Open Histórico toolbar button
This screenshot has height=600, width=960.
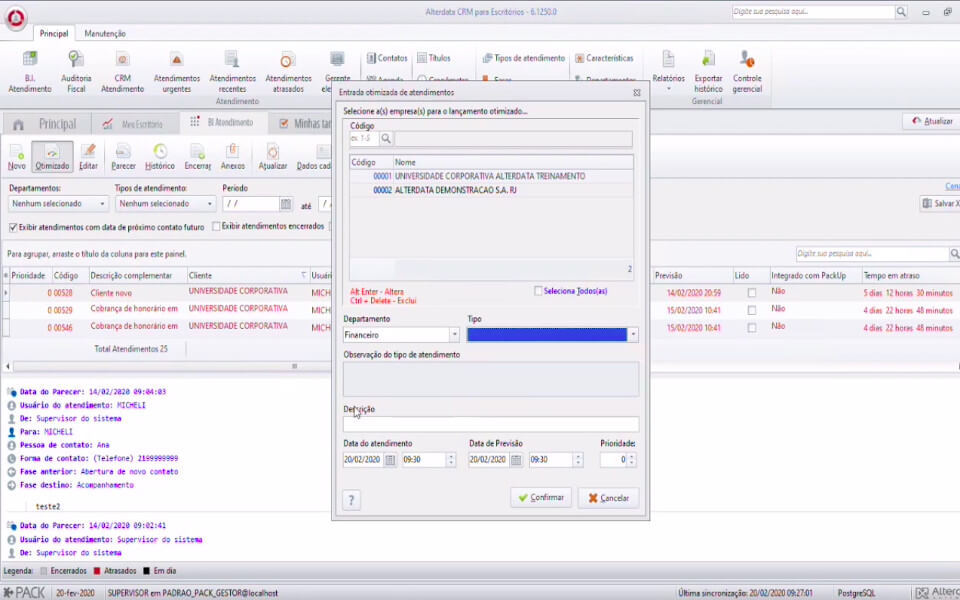(160, 157)
